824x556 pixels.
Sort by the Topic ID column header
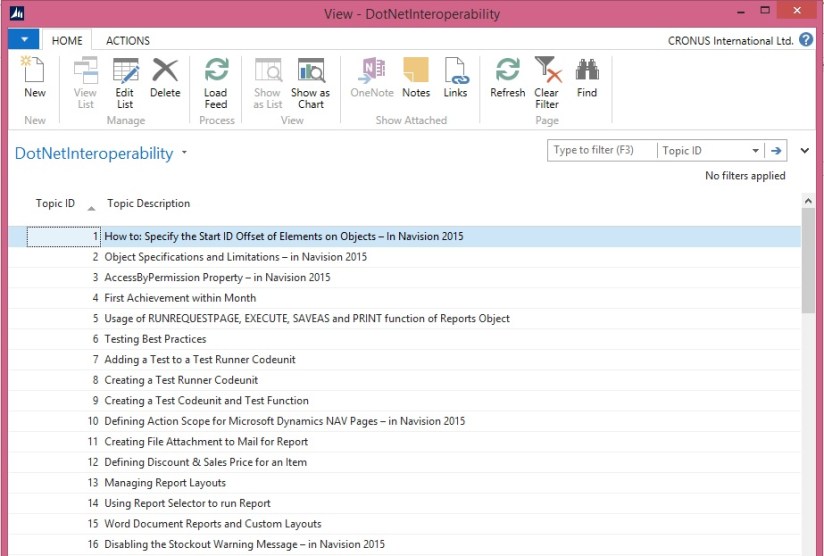click(55, 203)
